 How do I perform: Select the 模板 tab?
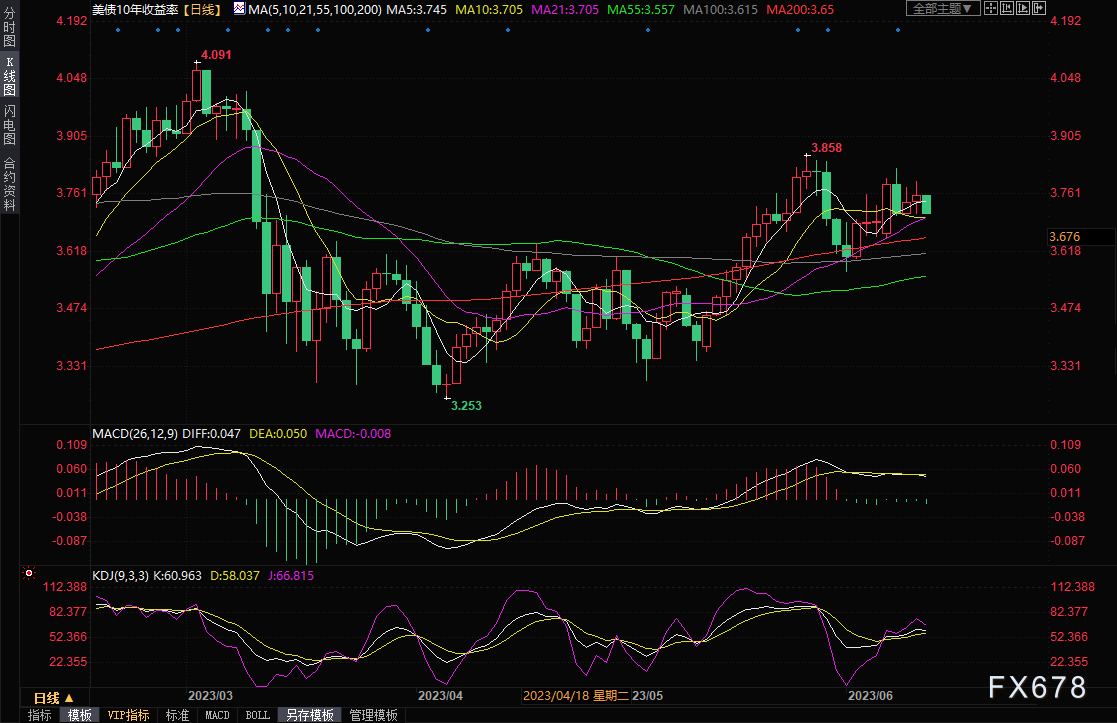[x=80, y=715]
